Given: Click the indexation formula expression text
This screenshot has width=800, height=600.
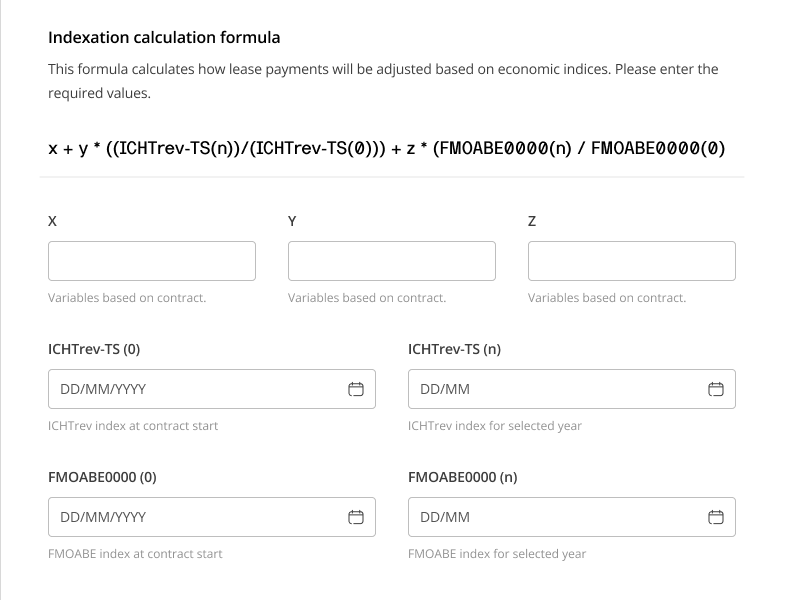Looking at the screenshot, I should point(386,148).
